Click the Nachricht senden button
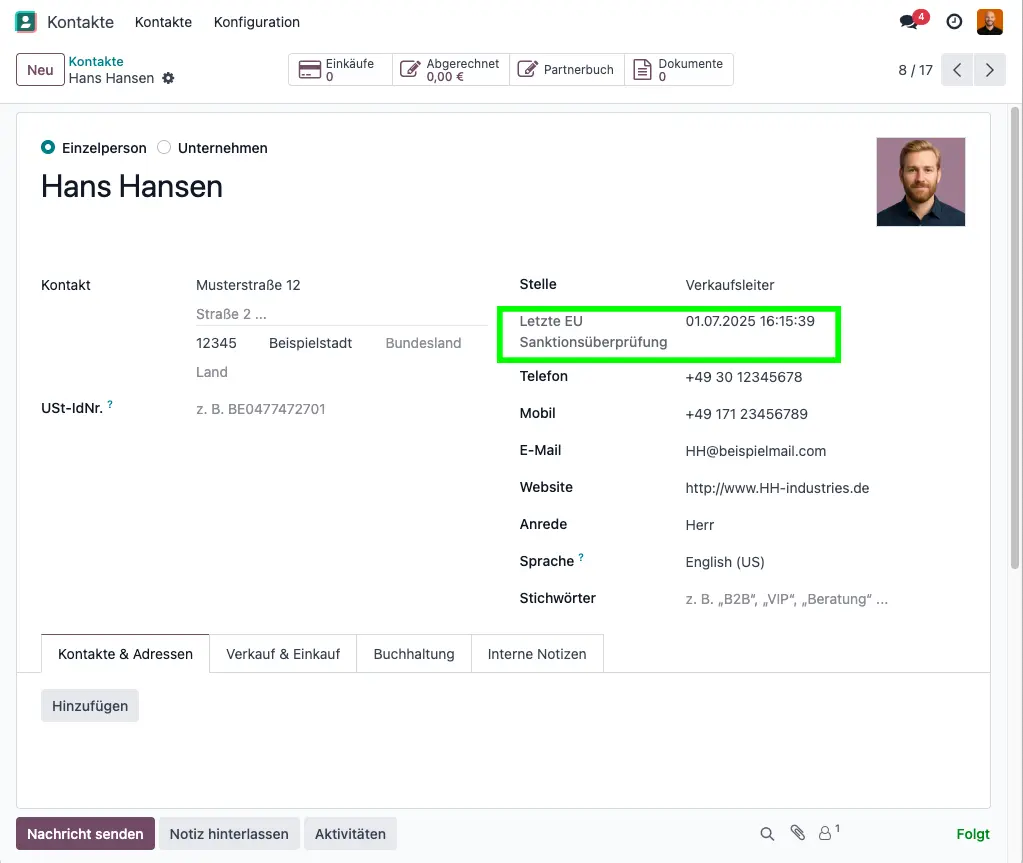 85,834
